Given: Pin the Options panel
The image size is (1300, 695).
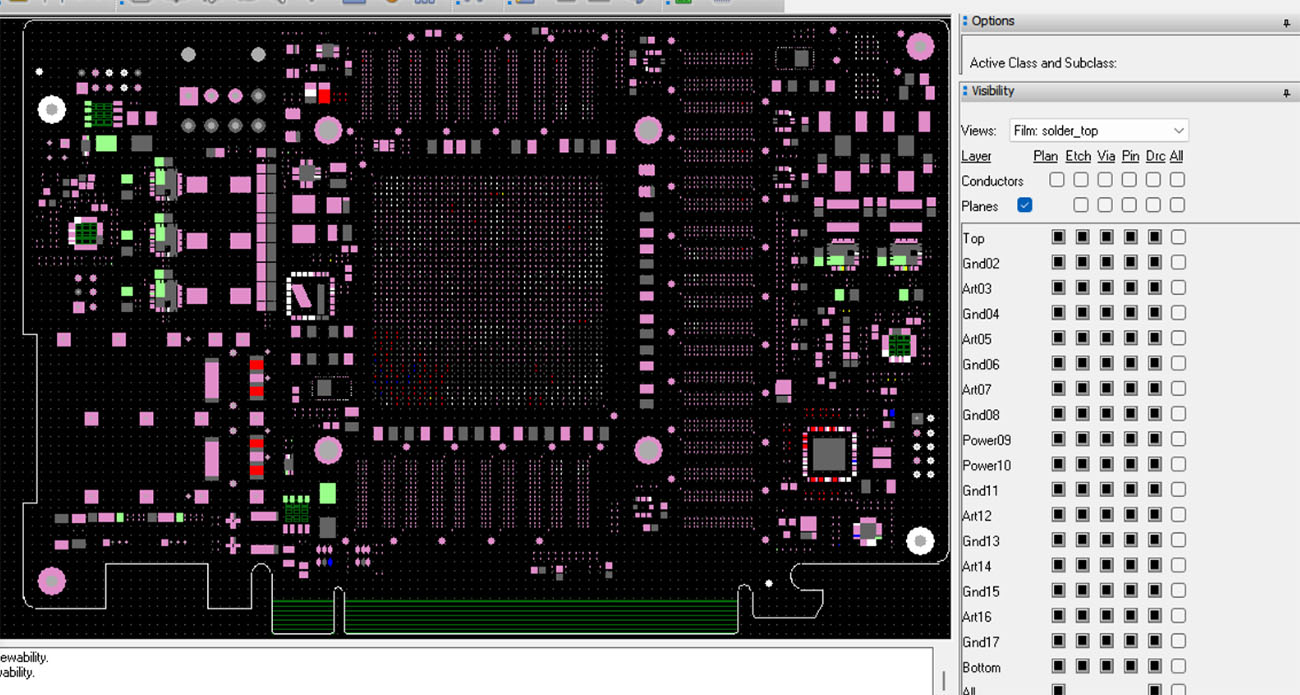Looking at the screenshot, I should point(1286,22).
